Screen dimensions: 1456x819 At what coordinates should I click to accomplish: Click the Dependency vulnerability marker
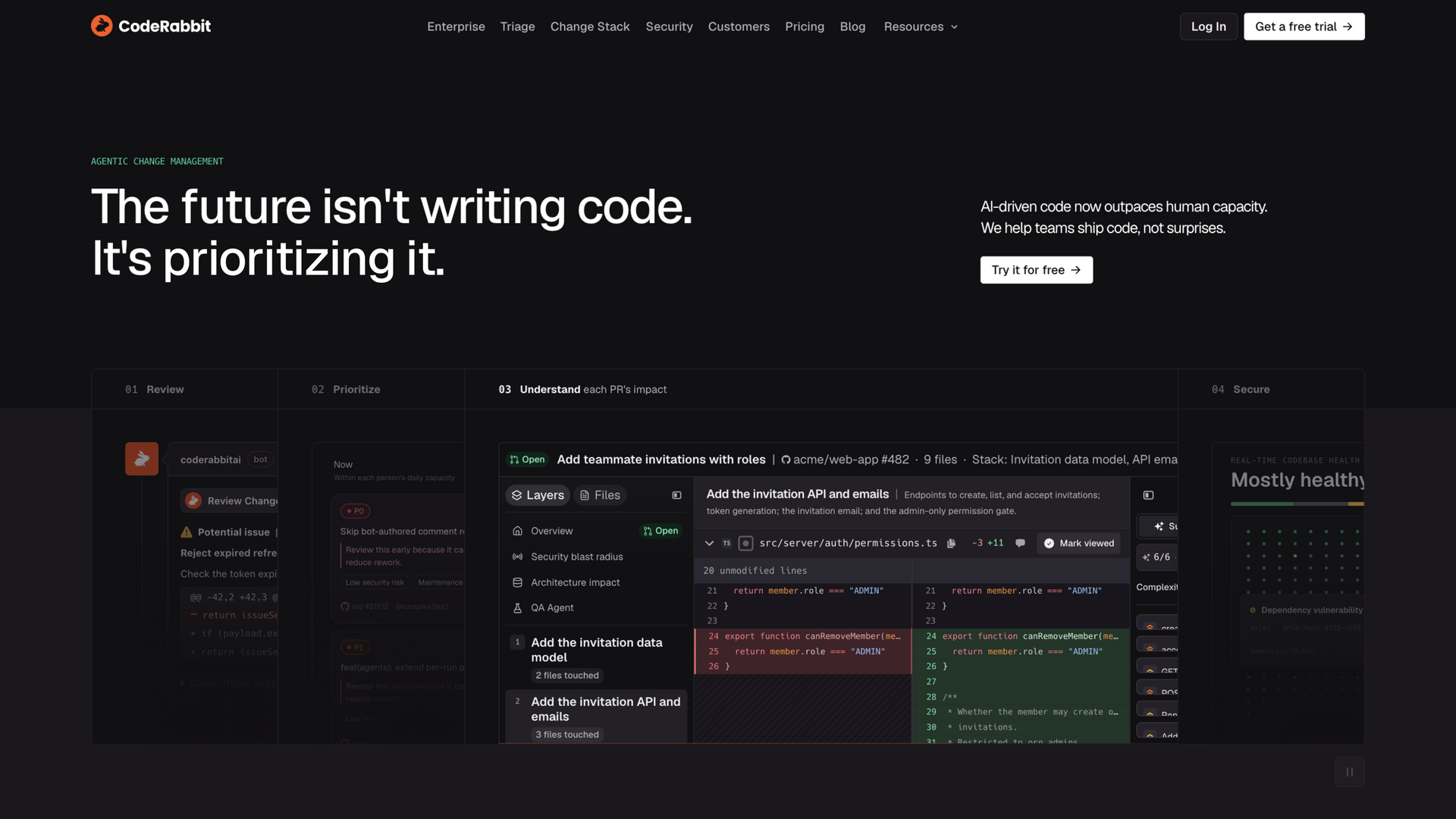1253,610
